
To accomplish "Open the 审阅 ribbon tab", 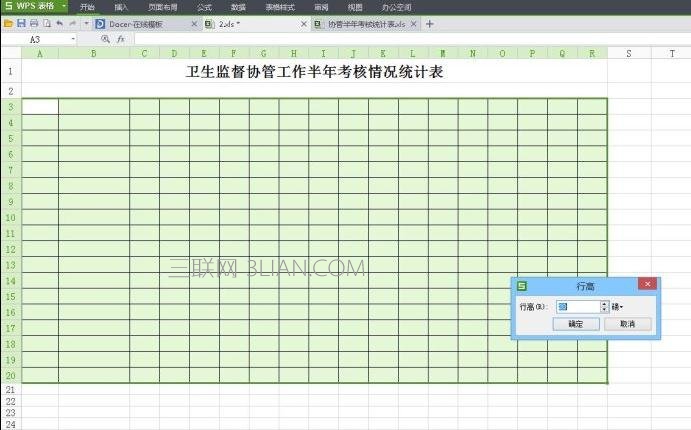I will click(x=321, y=7).
